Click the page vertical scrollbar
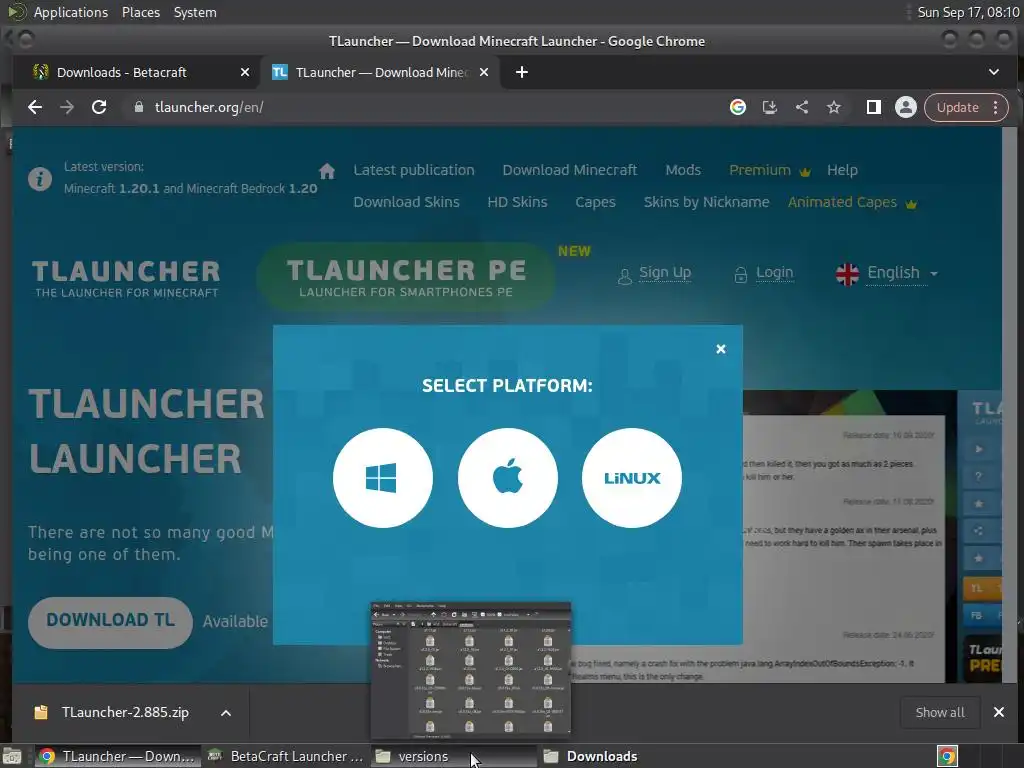This screenshot has height=768, width=1024. 1008,405
